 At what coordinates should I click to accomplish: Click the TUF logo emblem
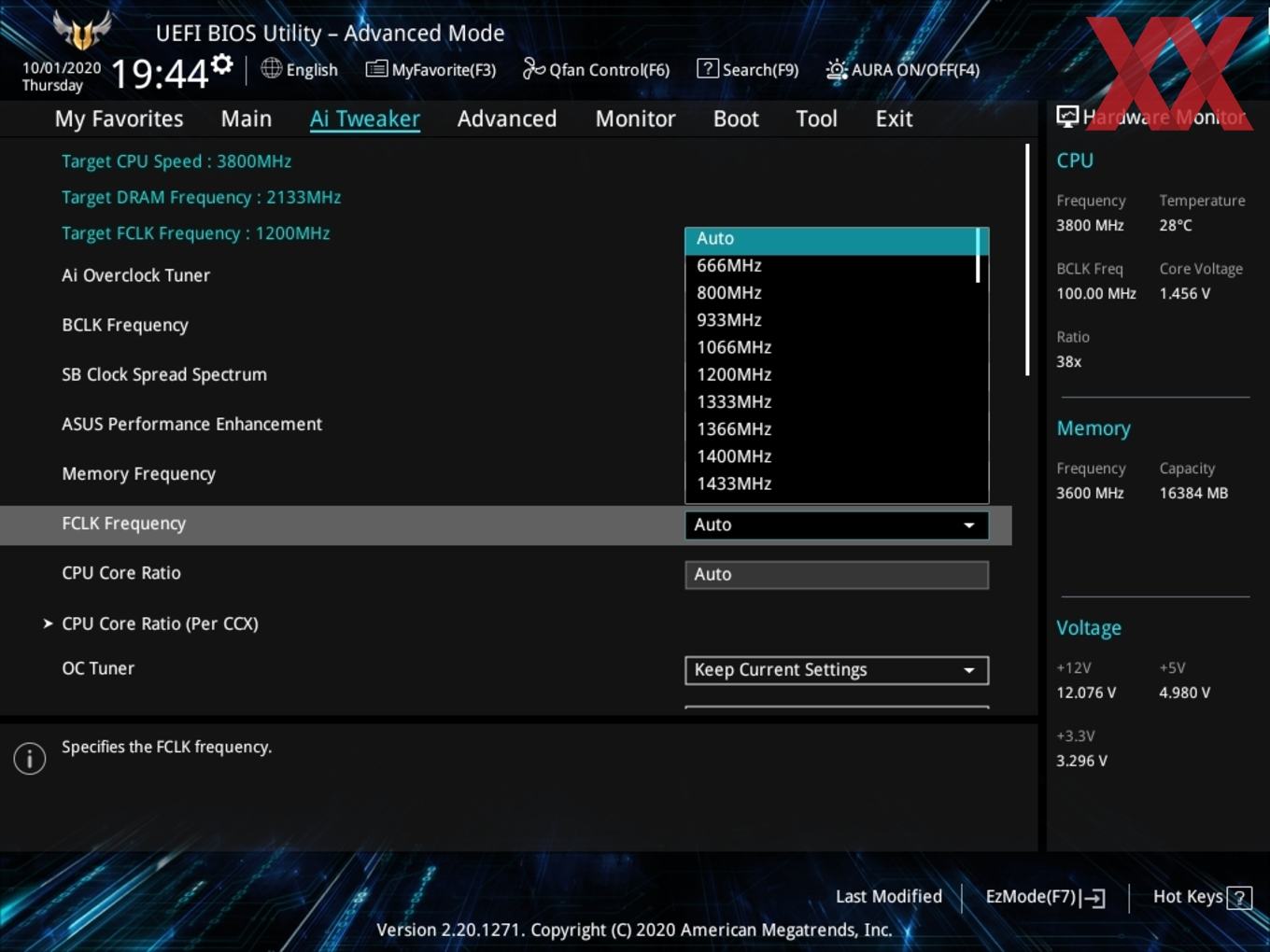[82, 30]
